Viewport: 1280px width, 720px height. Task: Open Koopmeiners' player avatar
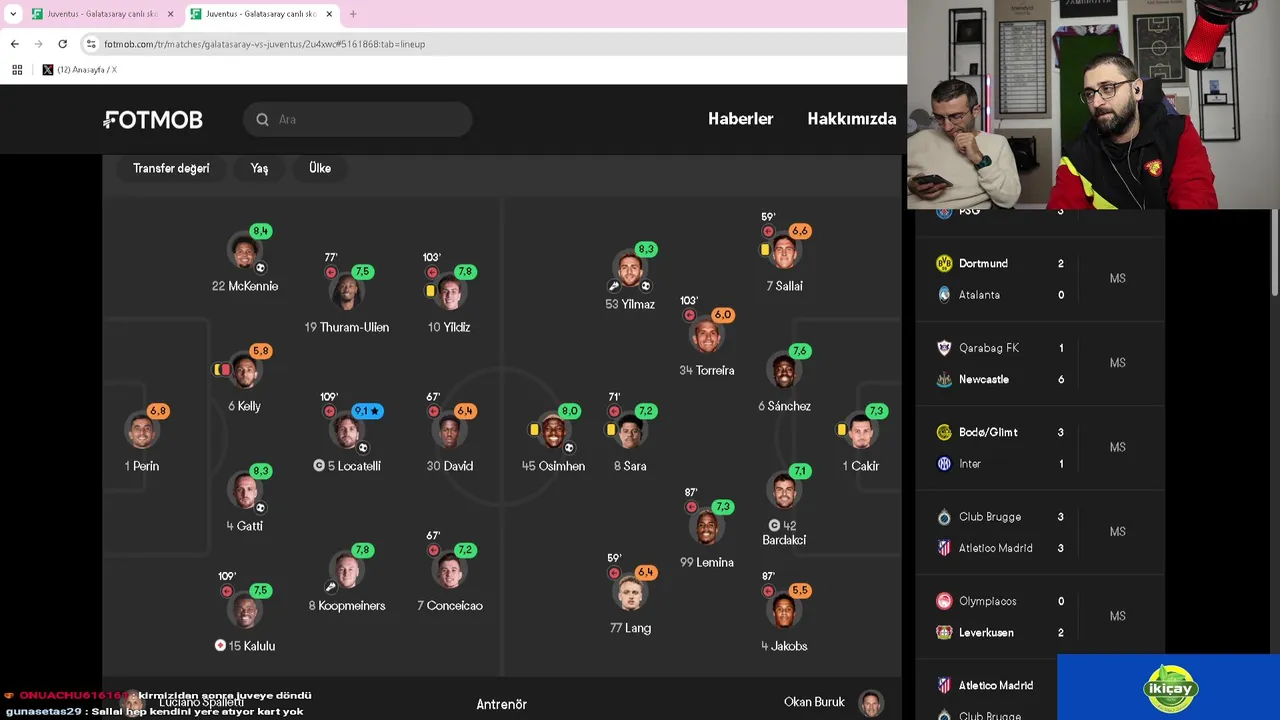tap(347, 571)
